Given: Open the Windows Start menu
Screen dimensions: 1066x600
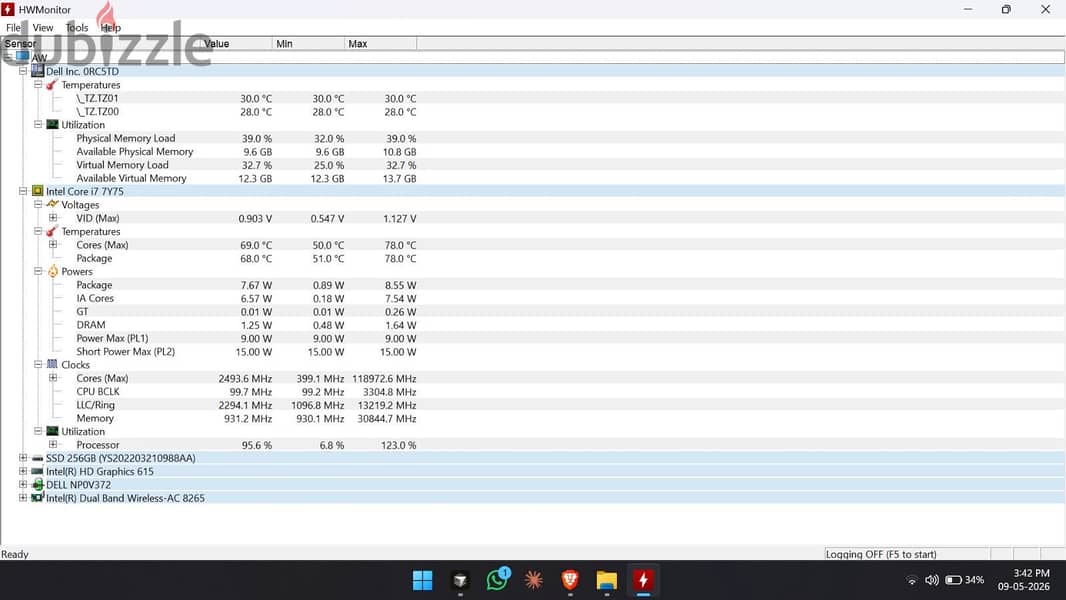Looking at the screenshot, I should click(422, 580).
